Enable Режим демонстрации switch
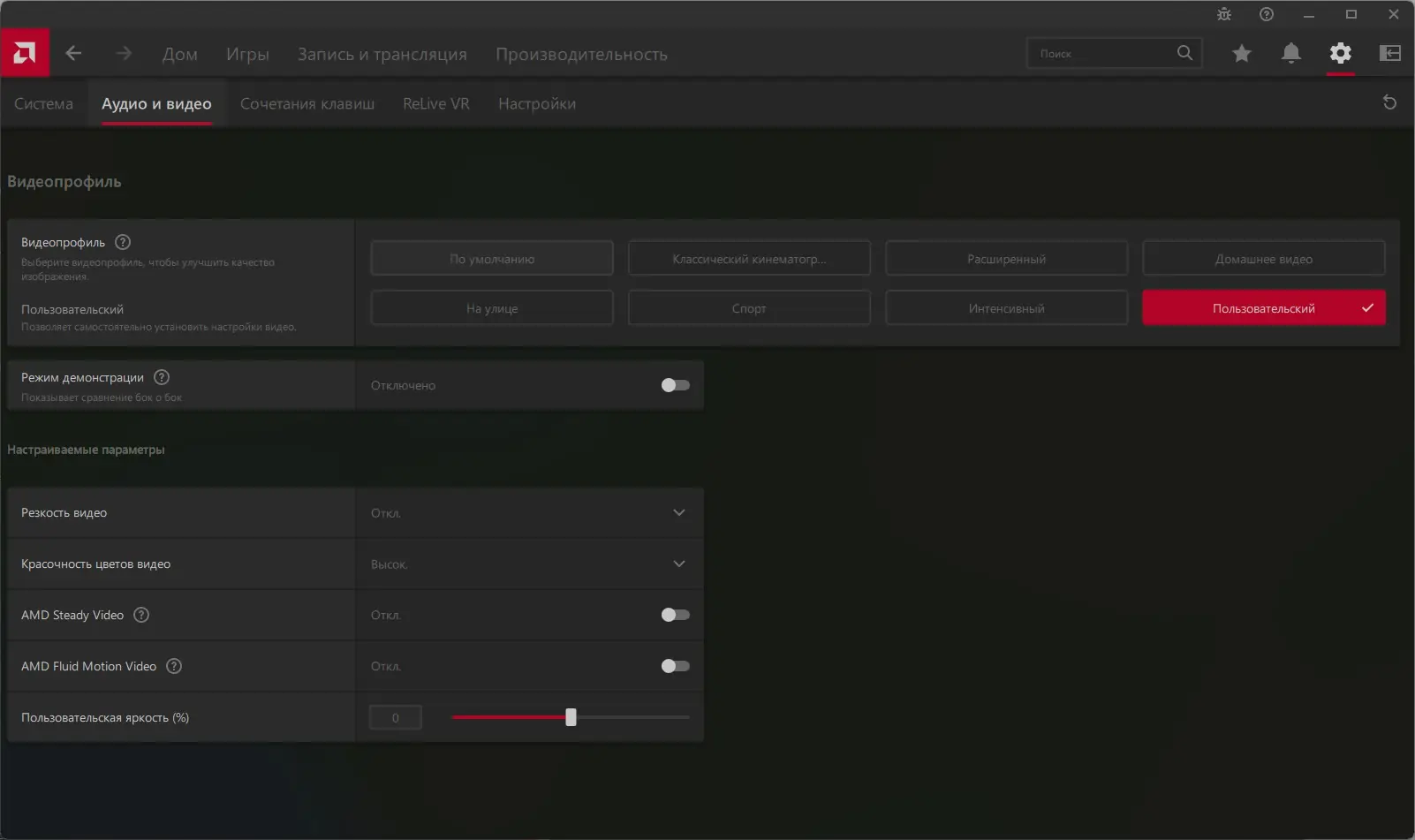Viewport: 1415px width, 840px height. point(676,385)
